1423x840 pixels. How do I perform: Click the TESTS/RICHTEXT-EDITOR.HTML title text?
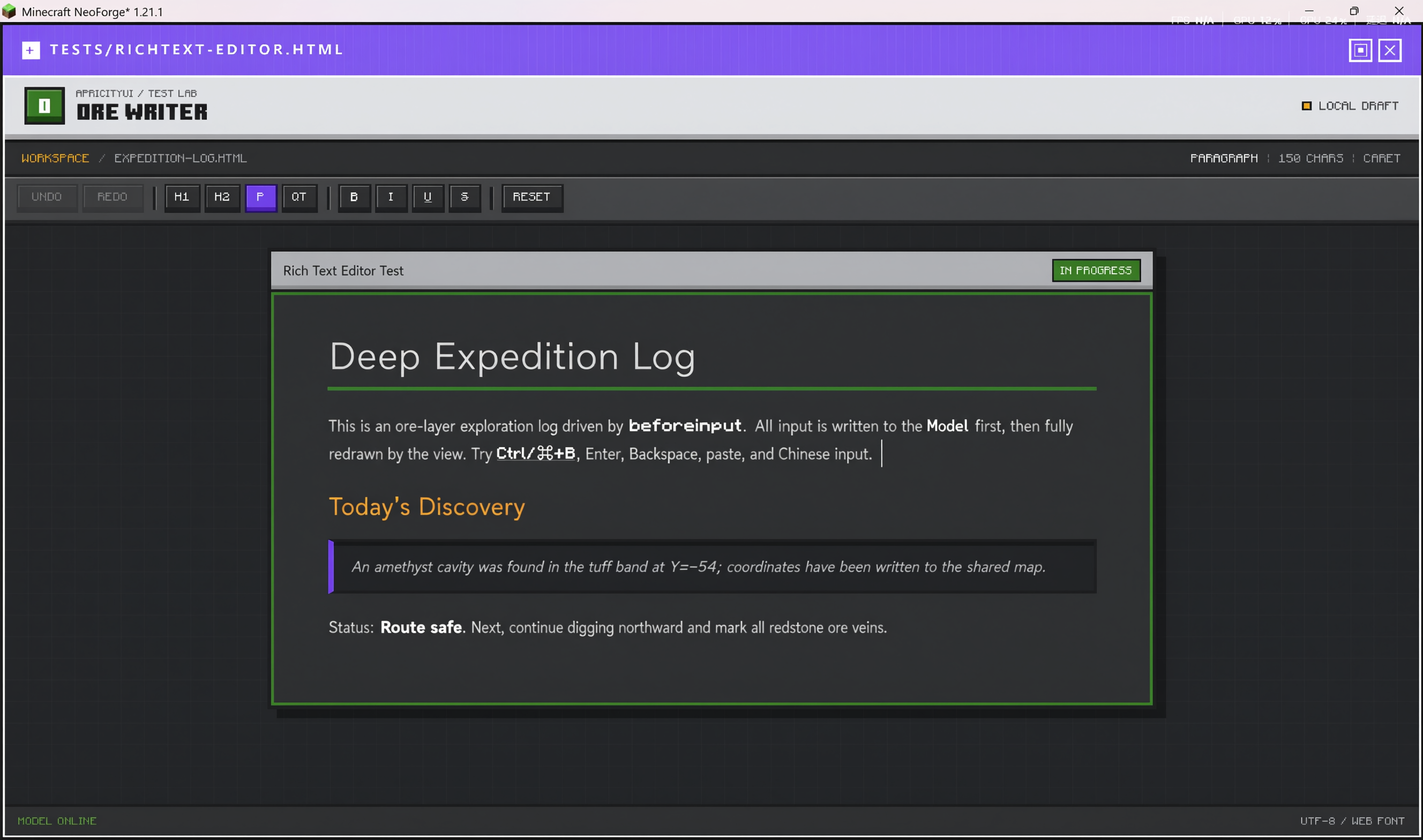[197, 50]
